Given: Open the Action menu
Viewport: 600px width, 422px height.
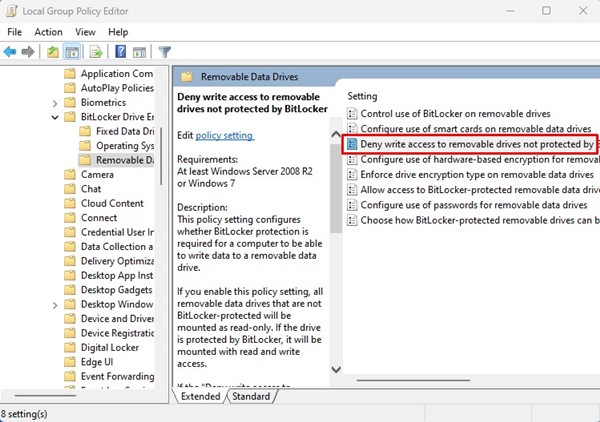Looking at the screenshot, I should [x=48, y=31].
